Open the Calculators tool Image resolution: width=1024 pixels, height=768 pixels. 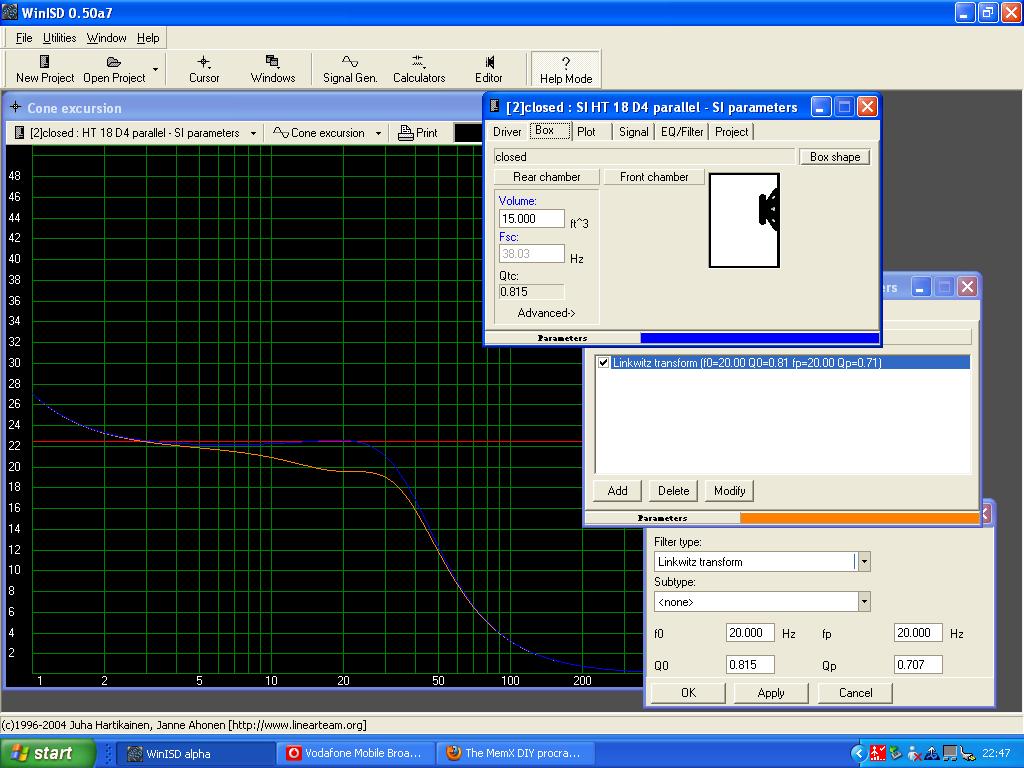coord(419,69)
